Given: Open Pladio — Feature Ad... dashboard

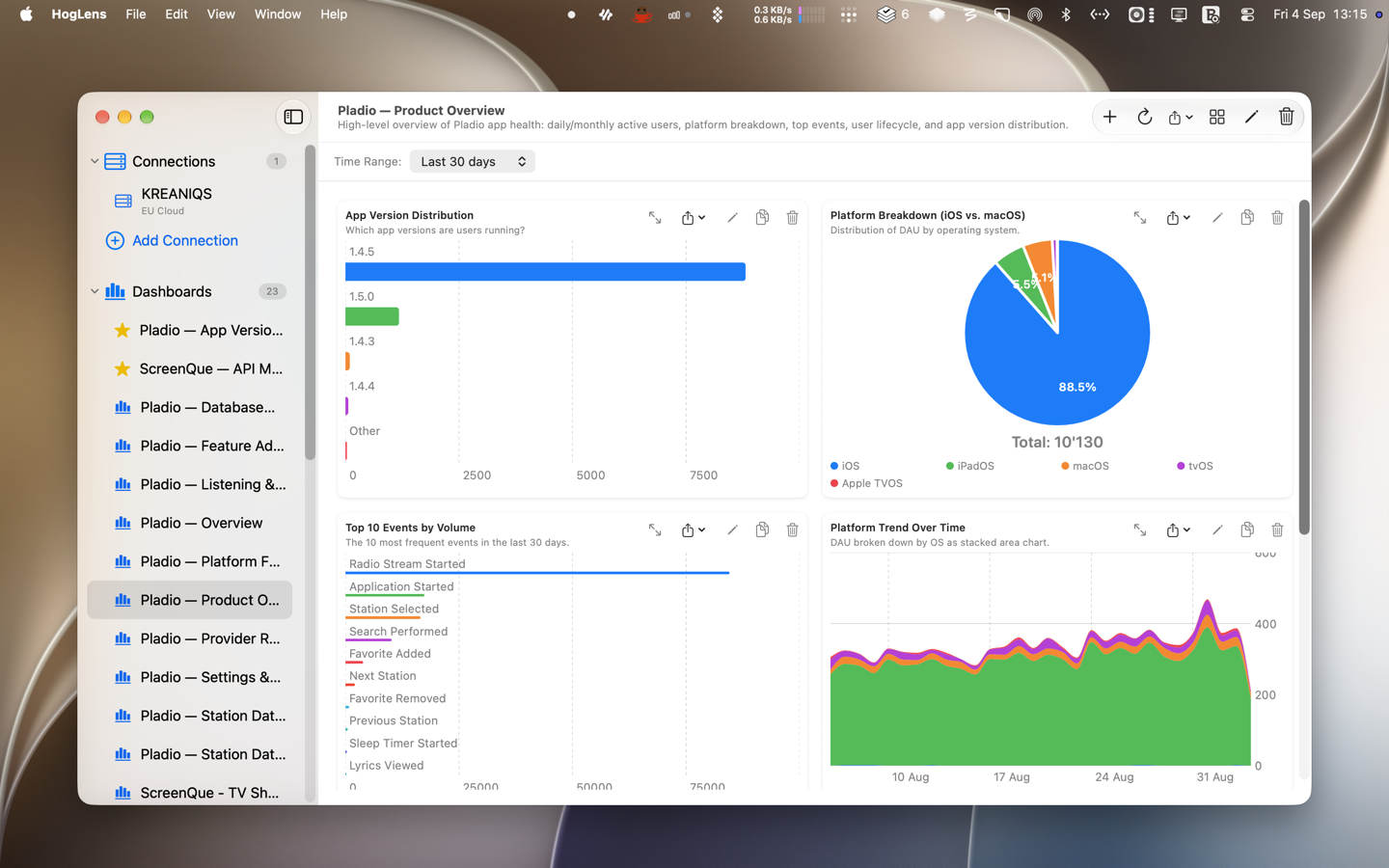Looking at the screenshot, I should pyautogui.click(x=189, y=446).
